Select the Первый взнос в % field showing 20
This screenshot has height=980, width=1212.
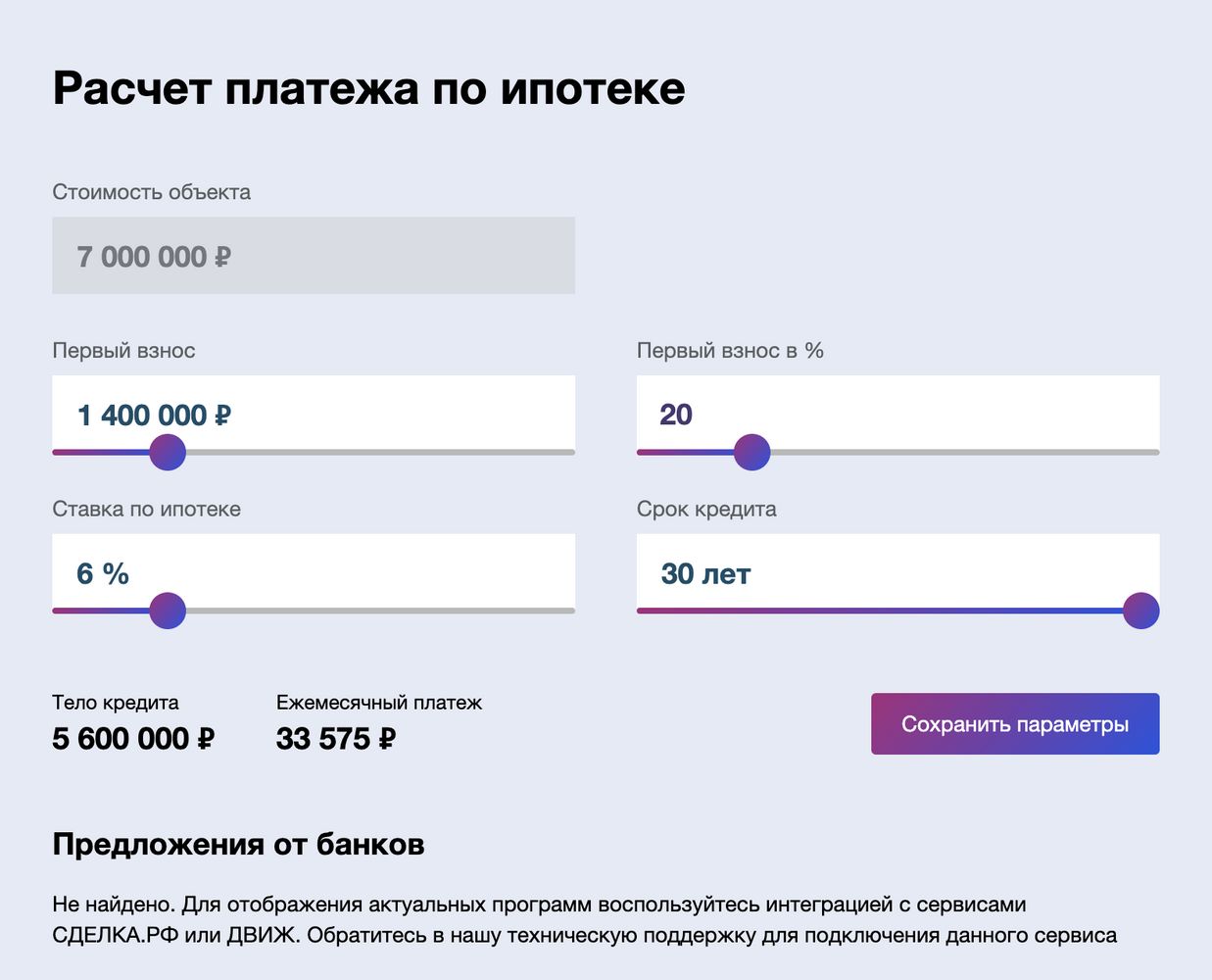897,413
